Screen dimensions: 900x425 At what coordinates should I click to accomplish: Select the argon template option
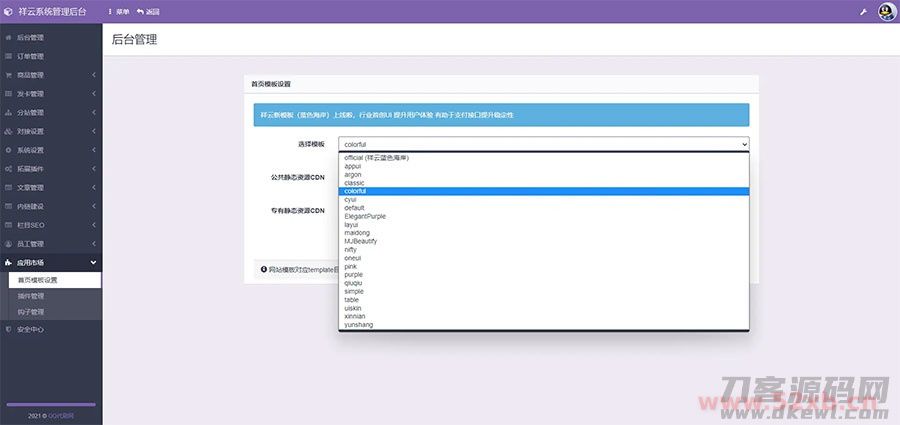click(x=353, y=174)
